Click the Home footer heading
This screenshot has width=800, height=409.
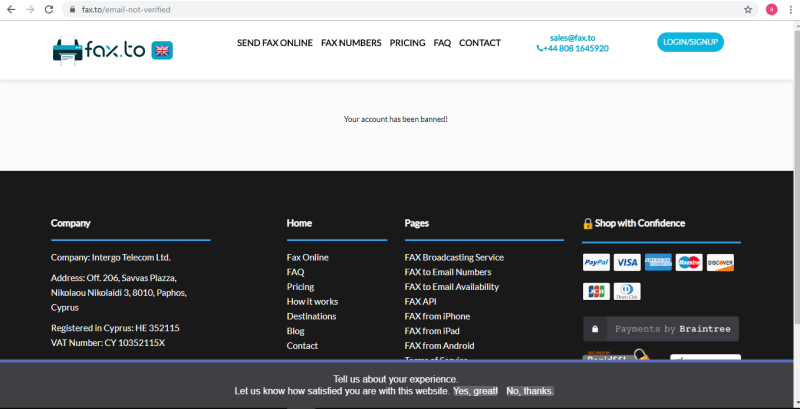pos(299,223)
